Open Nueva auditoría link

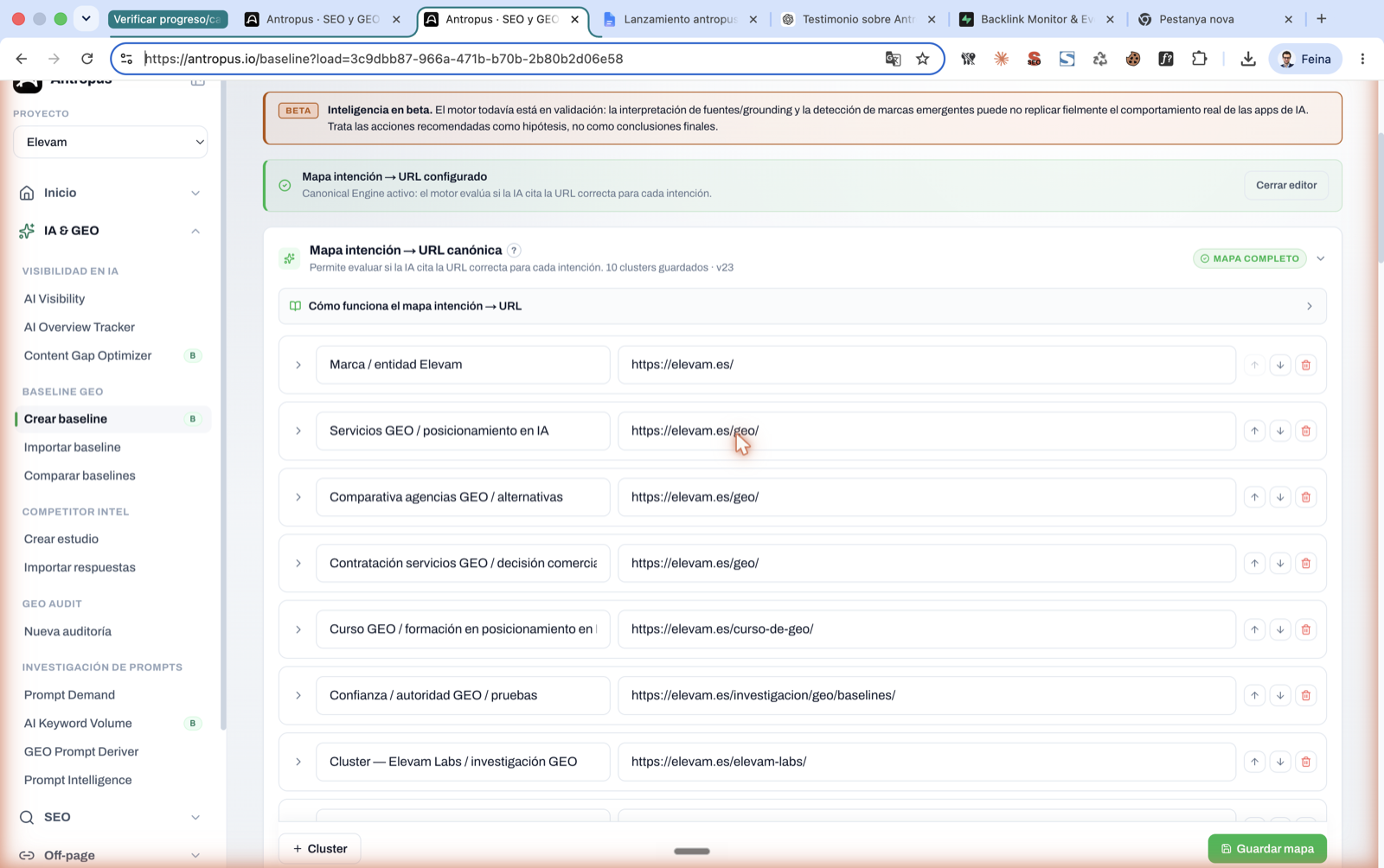pos(67,631)
